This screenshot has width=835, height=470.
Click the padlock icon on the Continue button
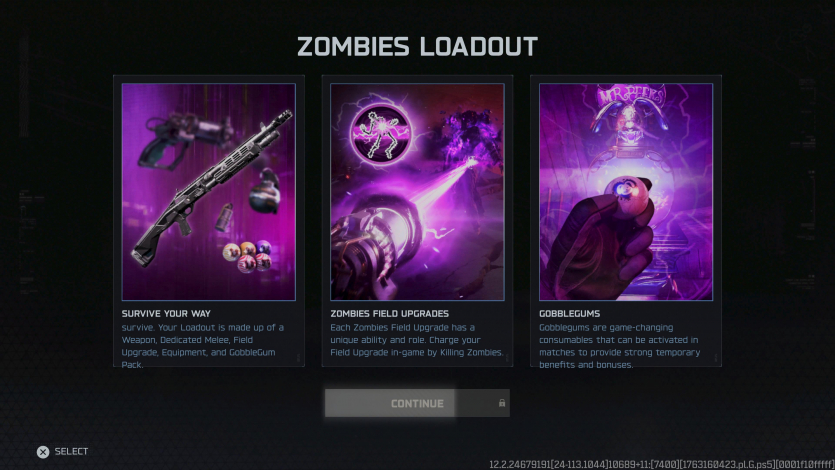pyautogui.click(x=502, y=403)
